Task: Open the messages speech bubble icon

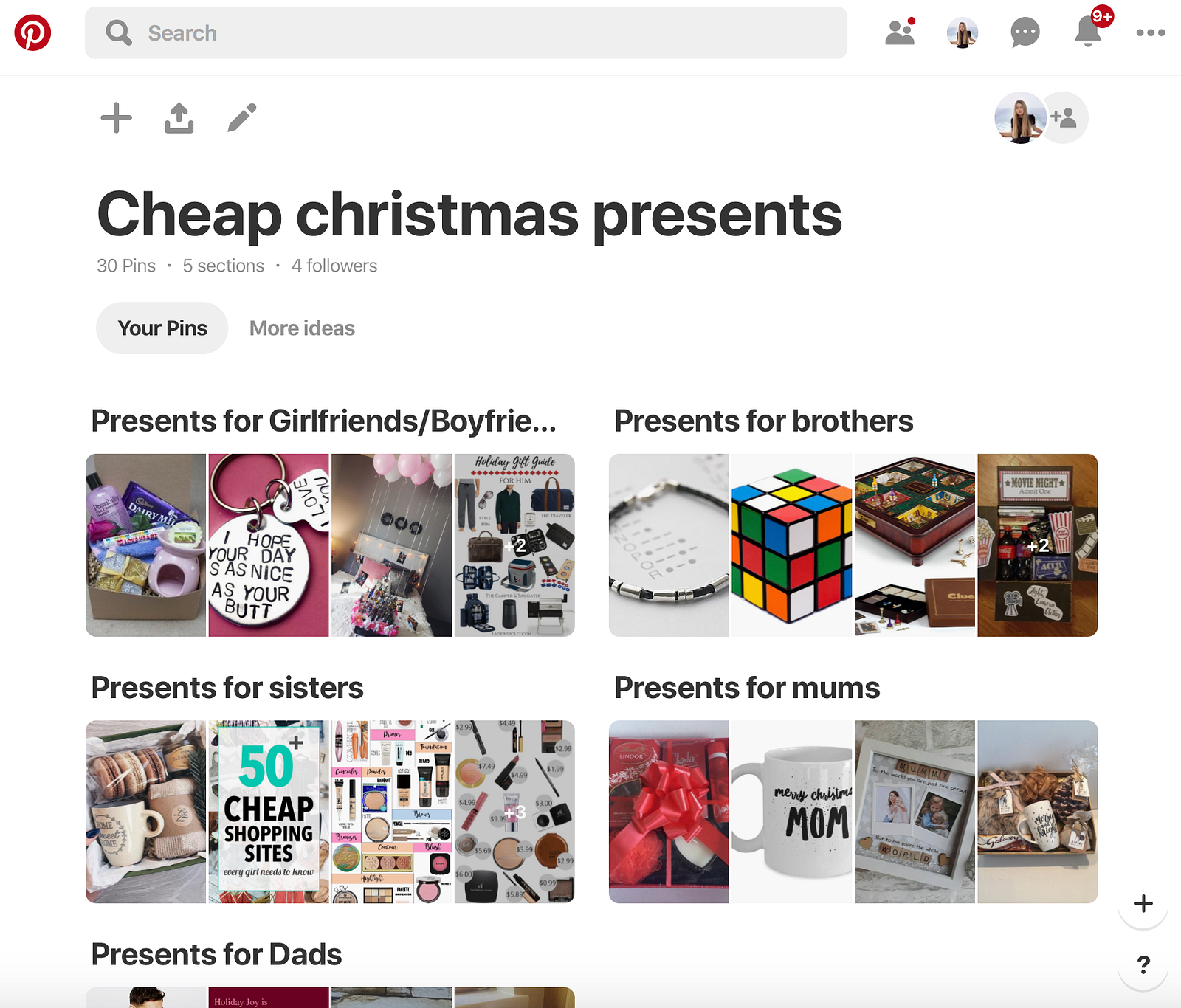Action: point(1025,33)
